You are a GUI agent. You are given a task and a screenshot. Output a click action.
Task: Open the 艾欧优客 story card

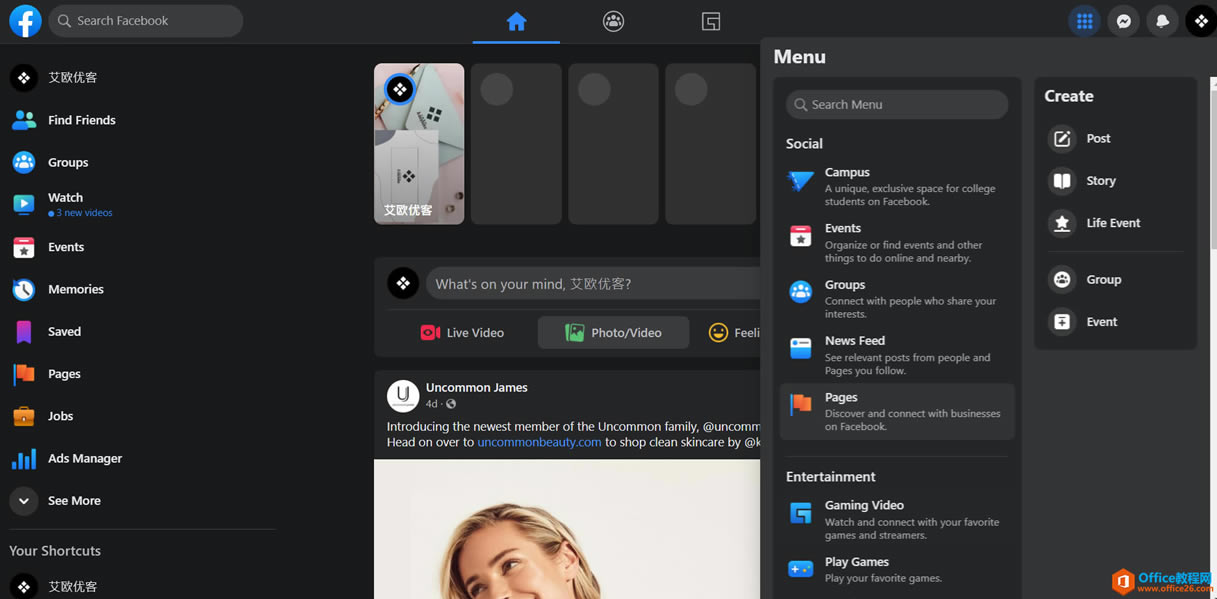pos(419,144)
